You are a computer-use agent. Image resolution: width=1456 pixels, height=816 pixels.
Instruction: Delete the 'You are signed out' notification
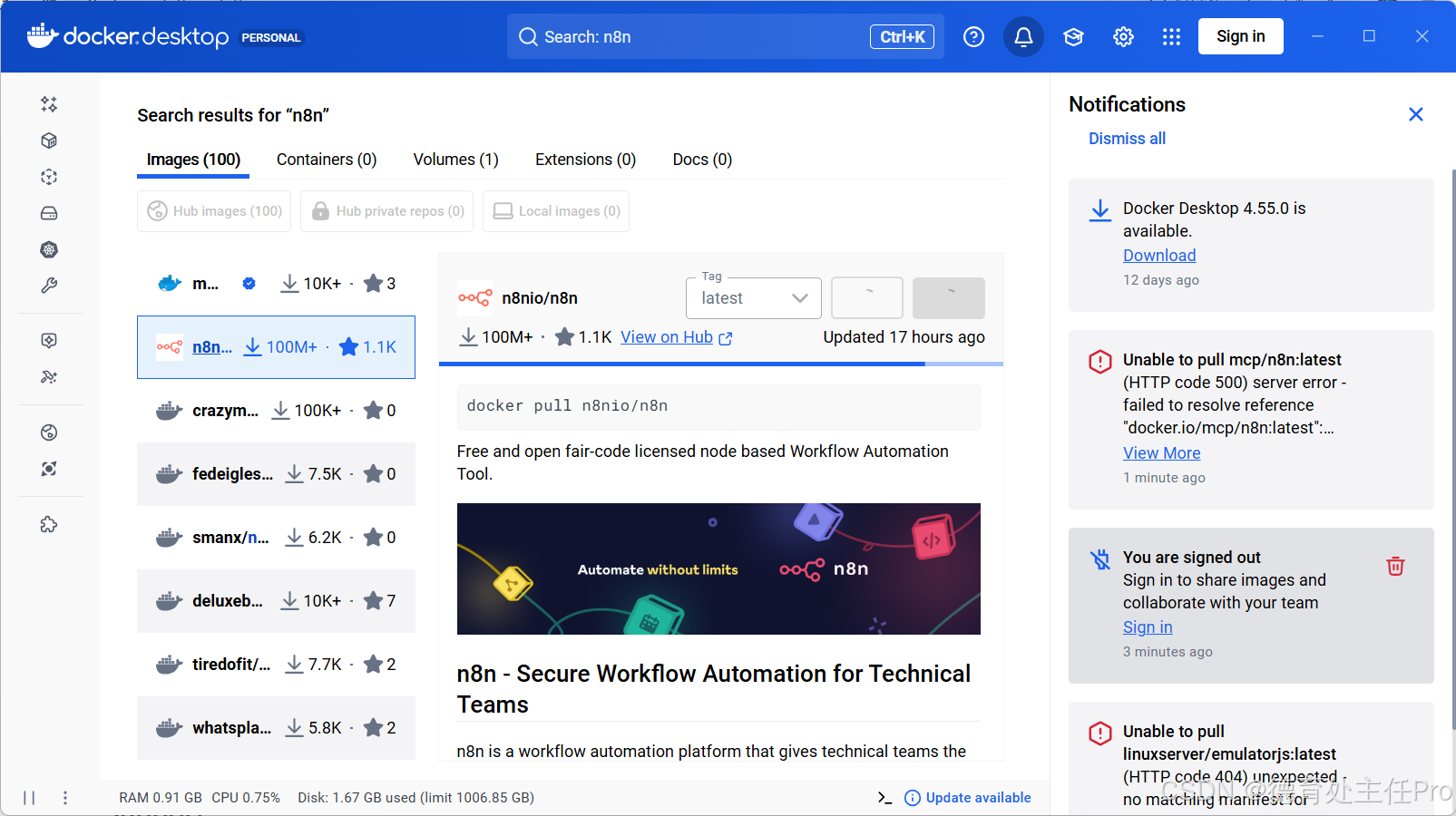click(1395, 567)
